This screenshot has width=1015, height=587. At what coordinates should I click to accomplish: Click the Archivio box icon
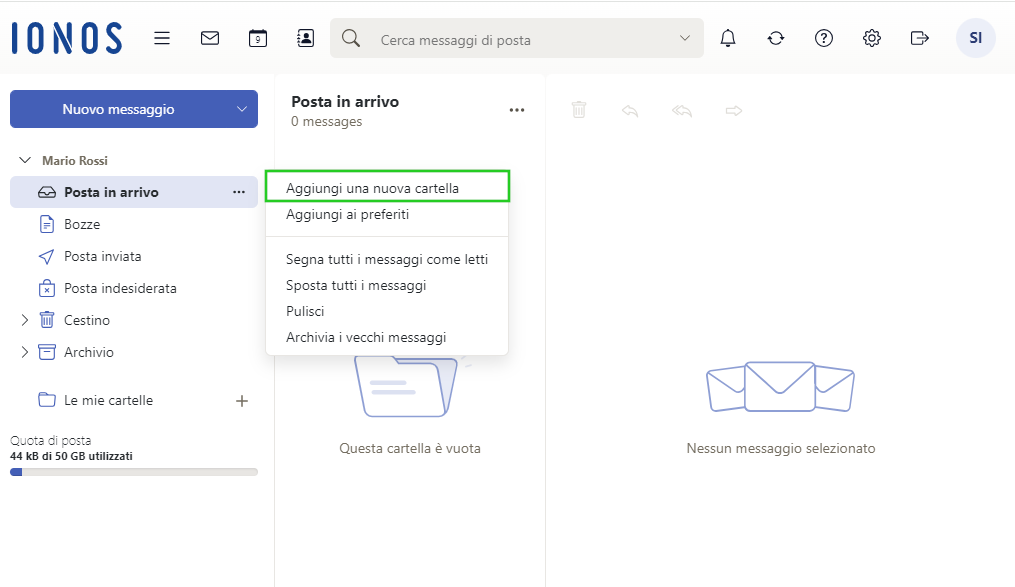click(47, 352)
